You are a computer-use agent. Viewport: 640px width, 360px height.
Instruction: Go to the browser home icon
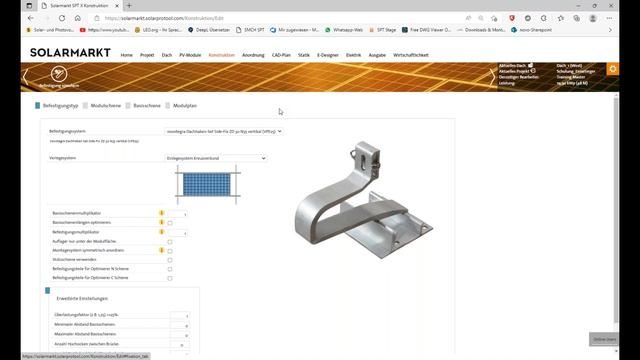click(78, 18)
